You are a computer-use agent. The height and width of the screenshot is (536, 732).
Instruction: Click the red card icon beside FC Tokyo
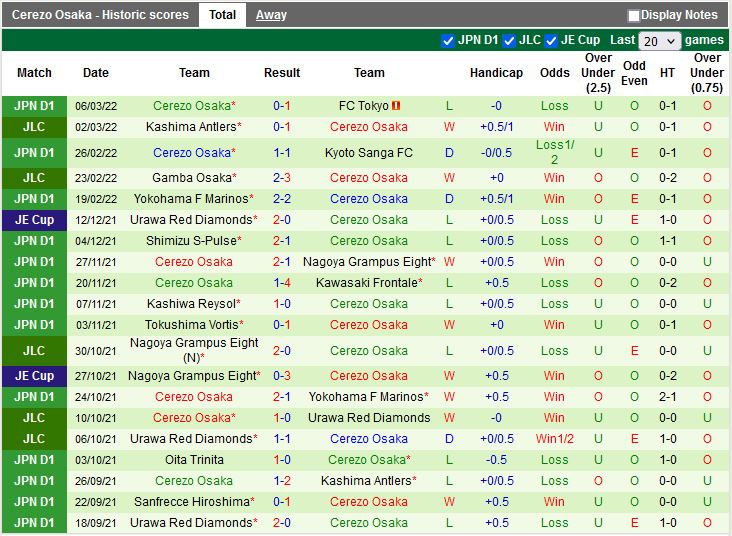[x=396, y=106]
